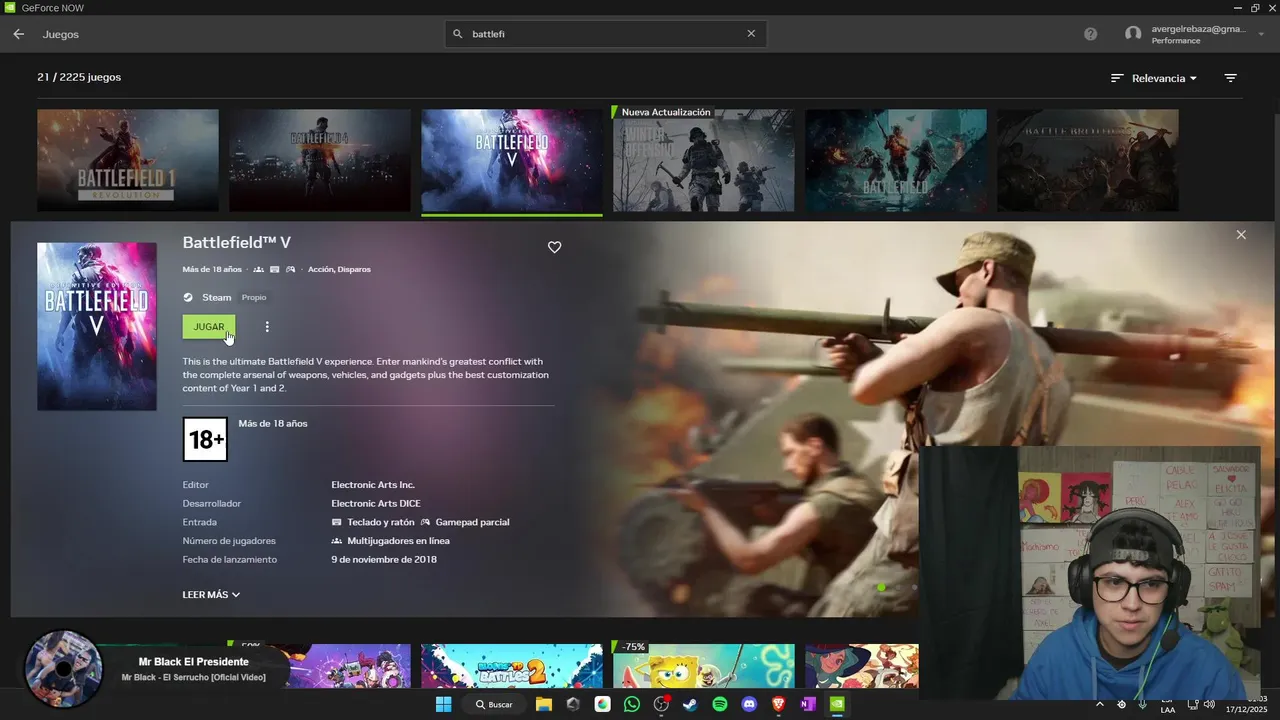
Task: Click the "Acción, Disparos" genre text
Action: point(339,269)
